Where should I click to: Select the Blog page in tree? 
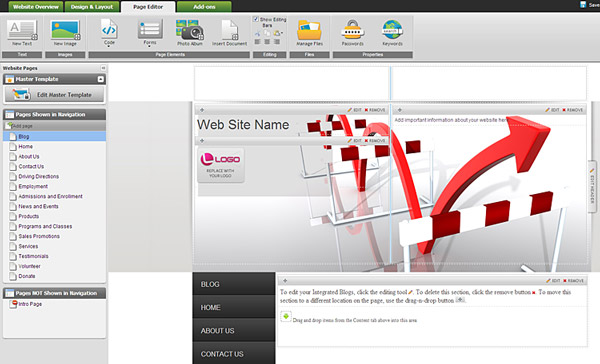click(24, 136)
